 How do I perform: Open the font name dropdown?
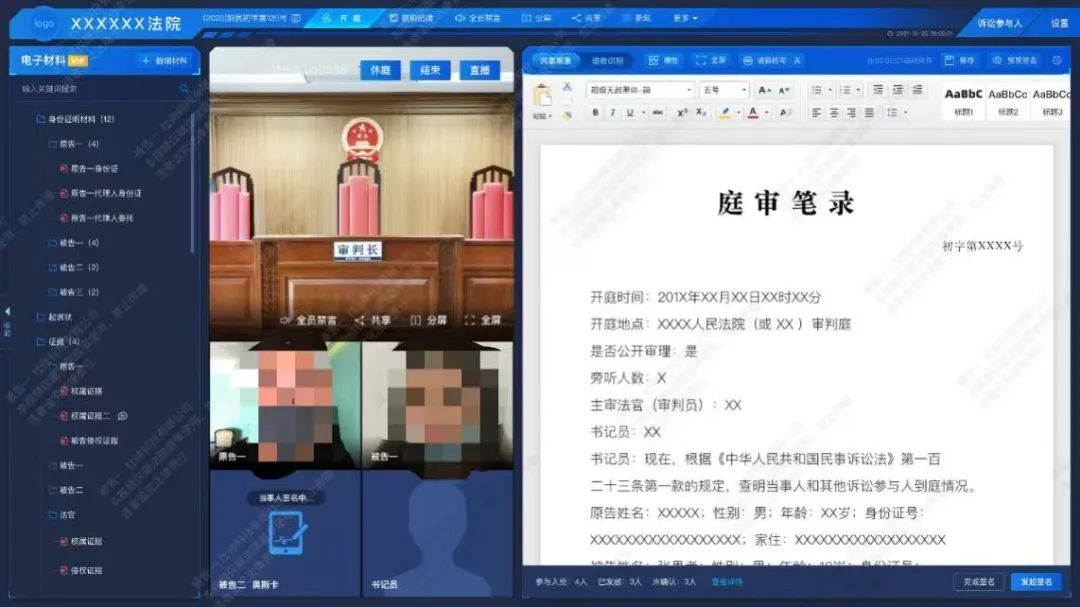tap(639, 90)
